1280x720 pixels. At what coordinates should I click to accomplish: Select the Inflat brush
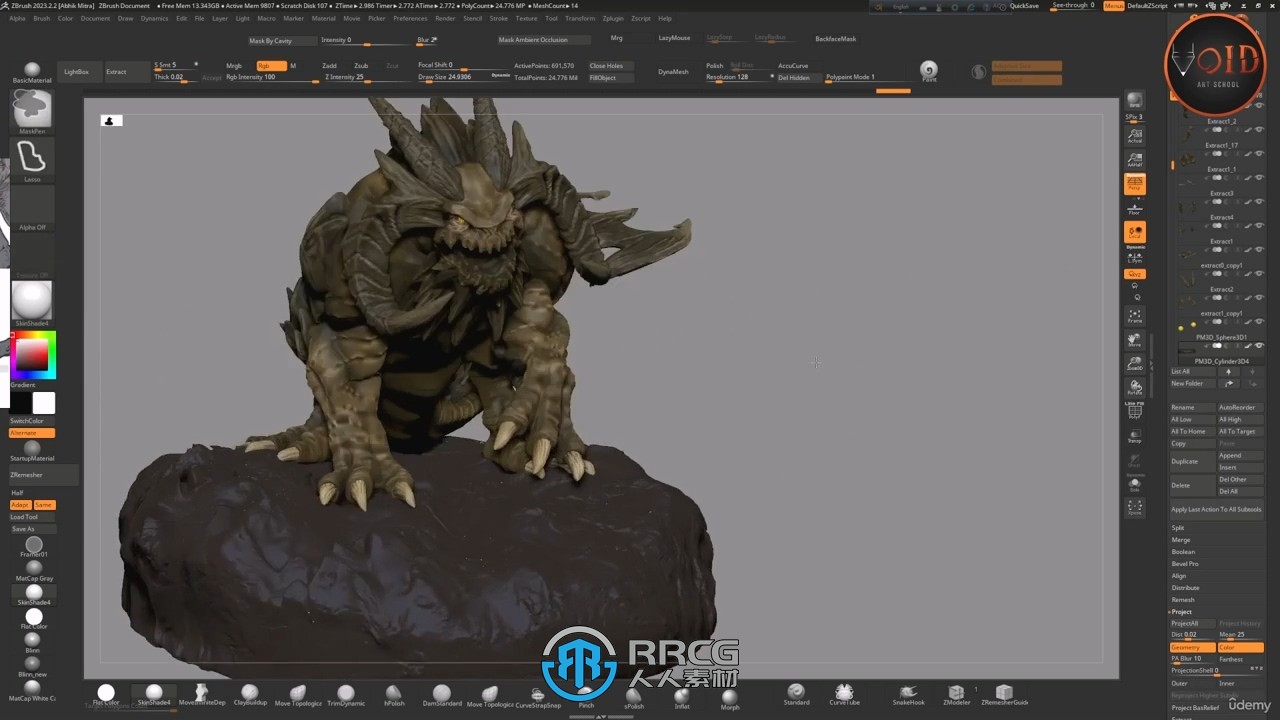point(682,697)
